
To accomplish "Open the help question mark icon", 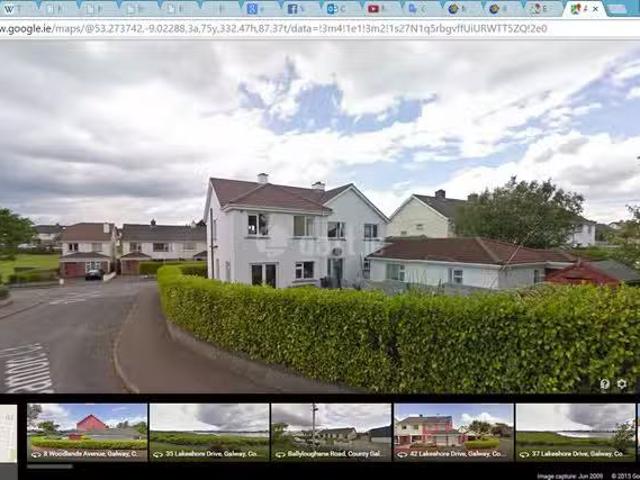I will 605,384.
